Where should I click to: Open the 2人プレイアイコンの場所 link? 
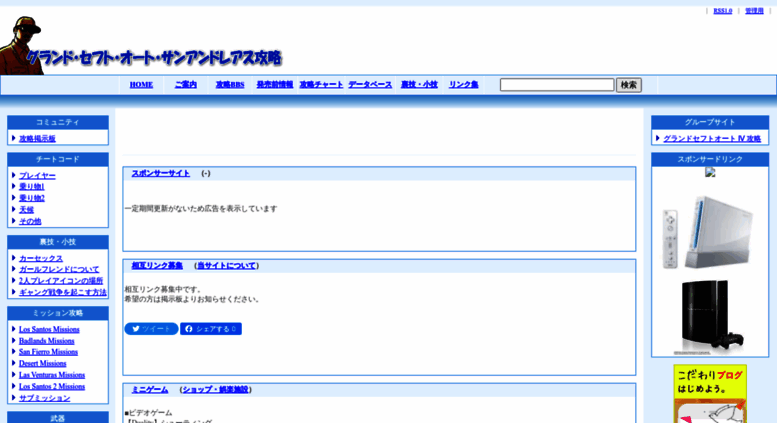[x=61, y=280]
